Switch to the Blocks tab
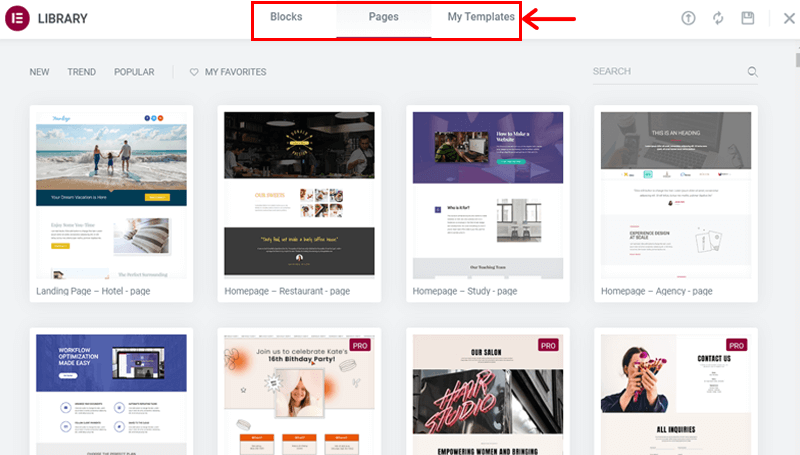Screen dimensions: 800x455 [286, 17]
